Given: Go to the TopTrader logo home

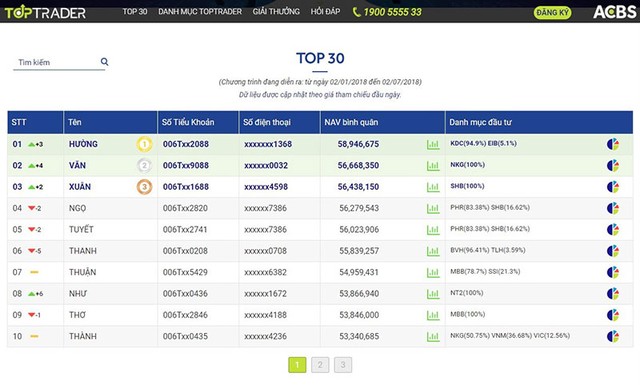Looking at the screenshot, I should [x=45, y=12].
